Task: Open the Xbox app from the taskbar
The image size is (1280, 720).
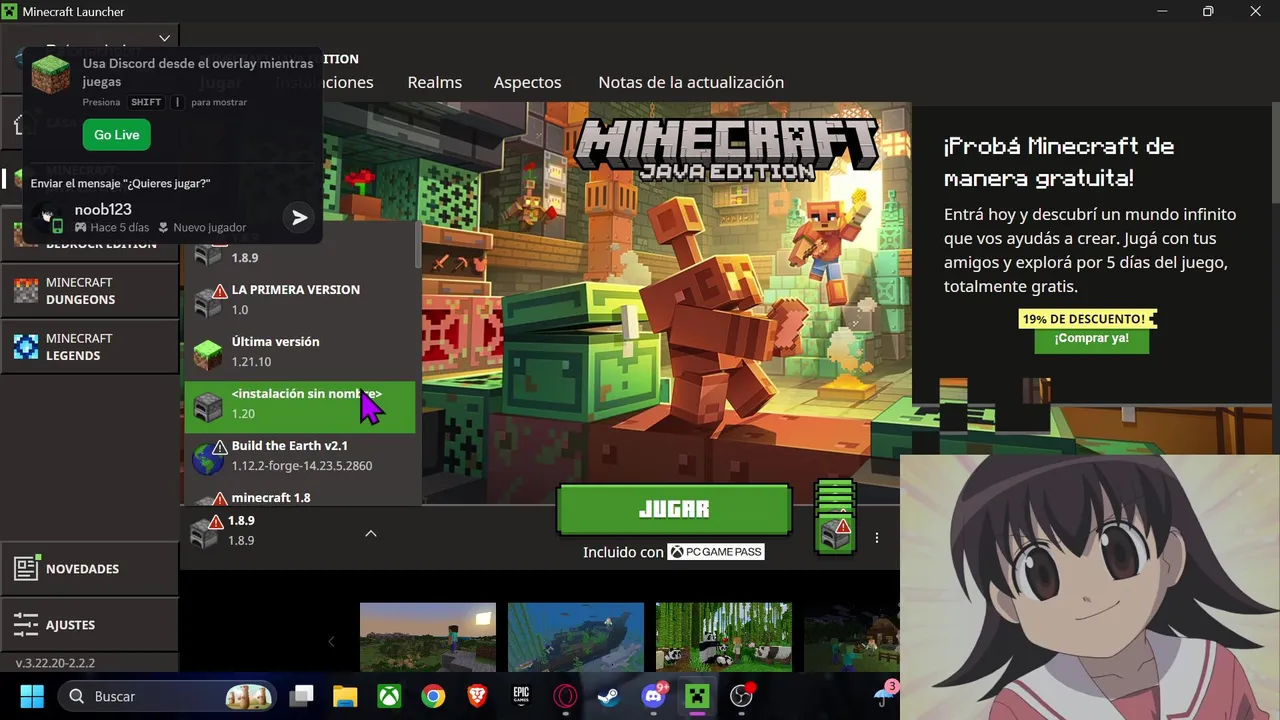Action: (389, 696)
